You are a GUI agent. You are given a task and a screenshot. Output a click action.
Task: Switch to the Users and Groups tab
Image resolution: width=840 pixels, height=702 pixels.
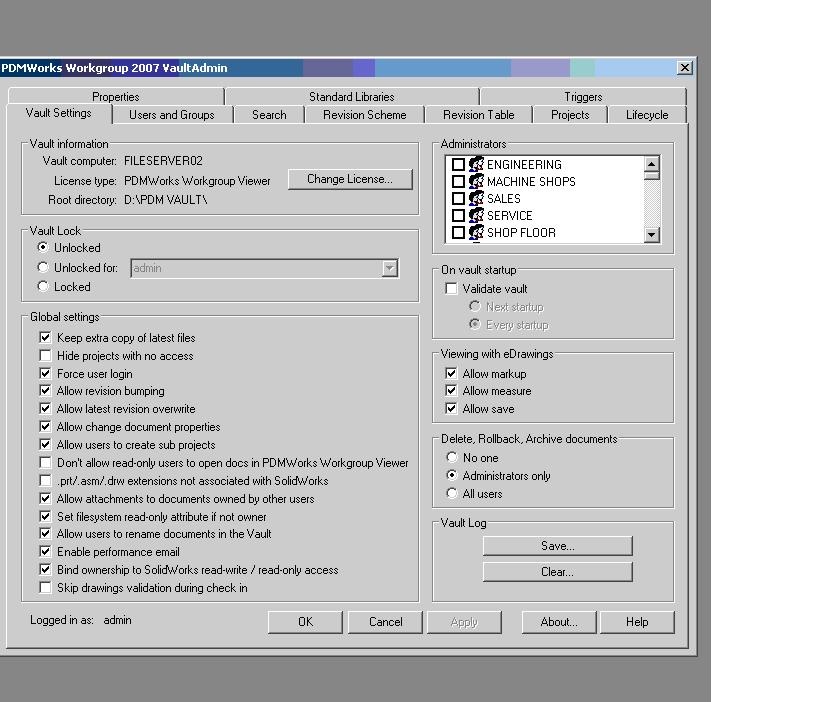[171, 115]
